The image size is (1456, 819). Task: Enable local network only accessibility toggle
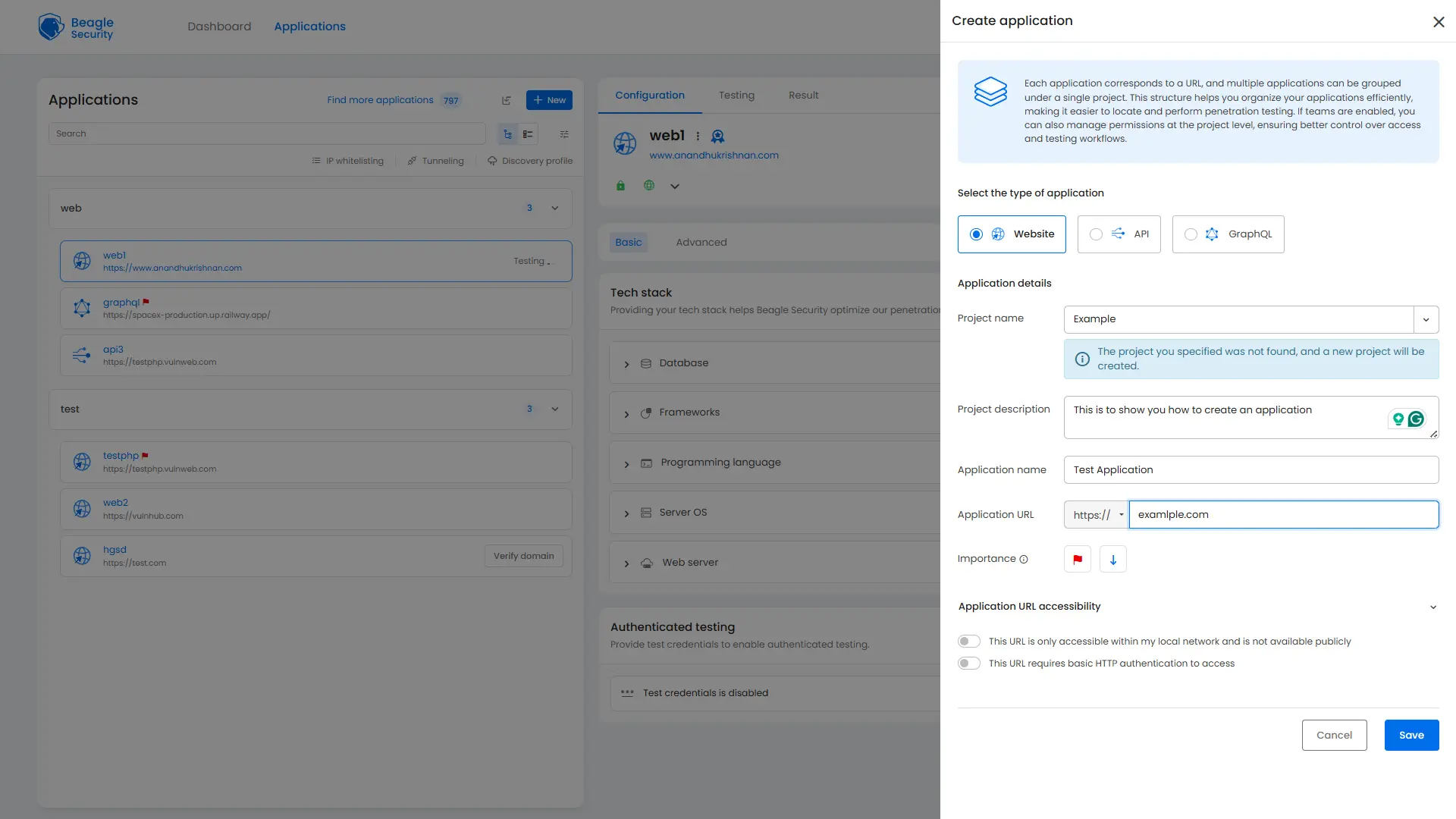coord(968,641)
